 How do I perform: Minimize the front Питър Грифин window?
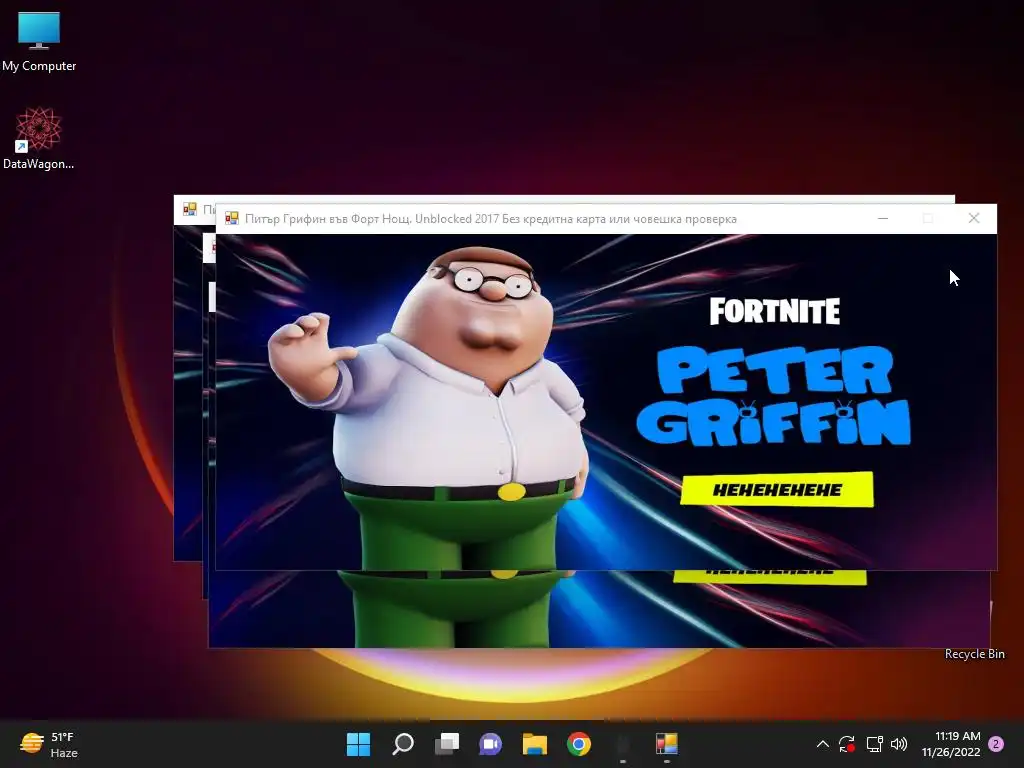883,218
